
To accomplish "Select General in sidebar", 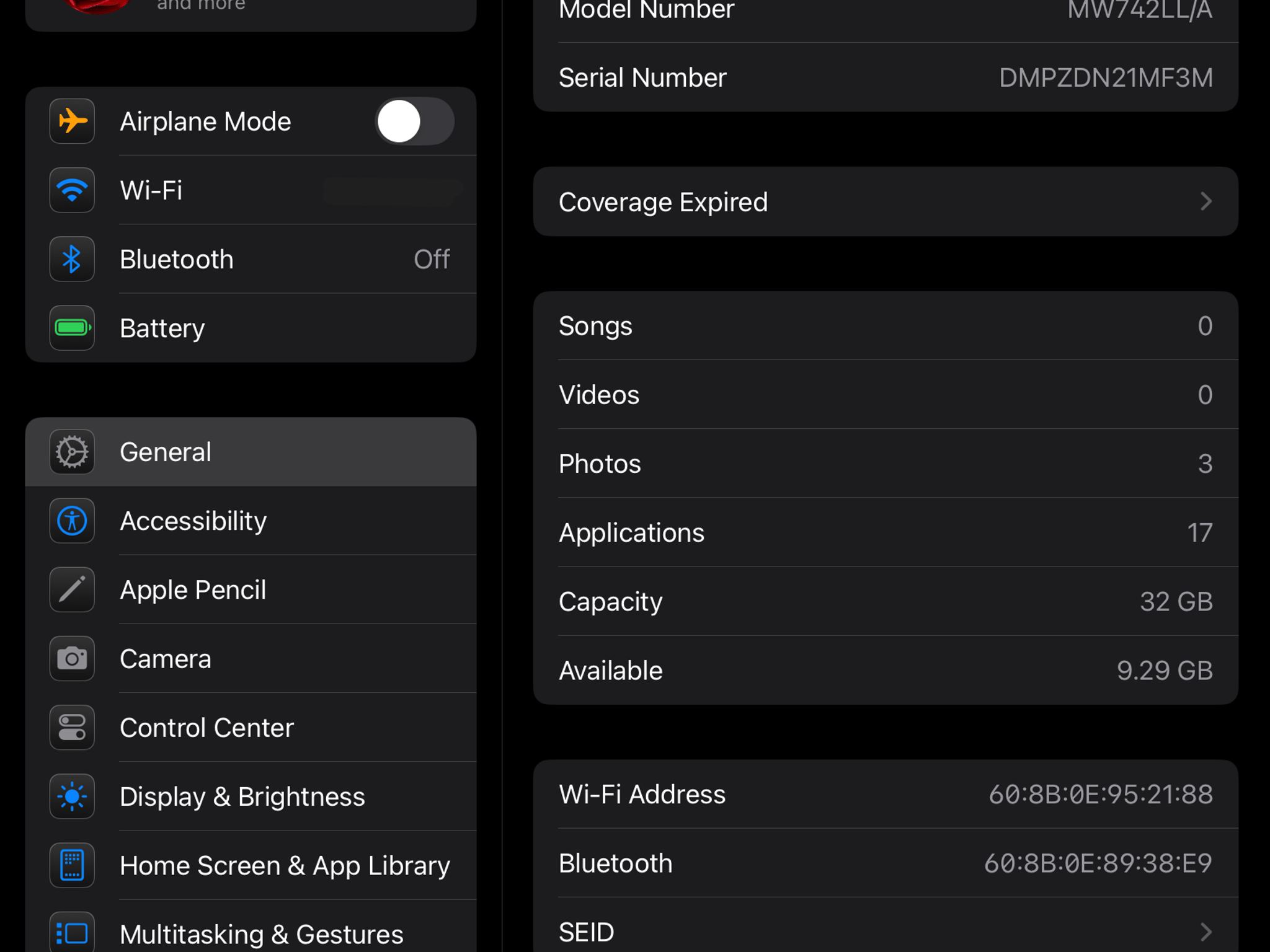I will (251, 452).
